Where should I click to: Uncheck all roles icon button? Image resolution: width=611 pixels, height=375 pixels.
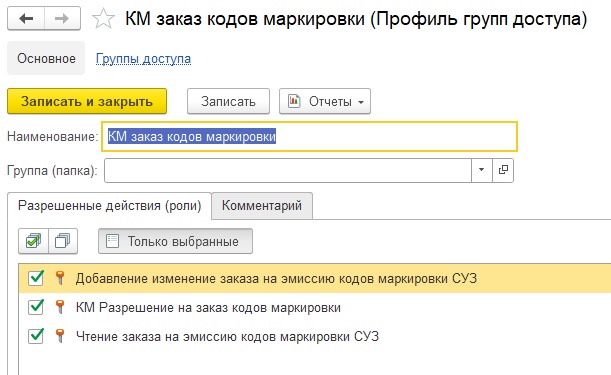coord(63,241)
